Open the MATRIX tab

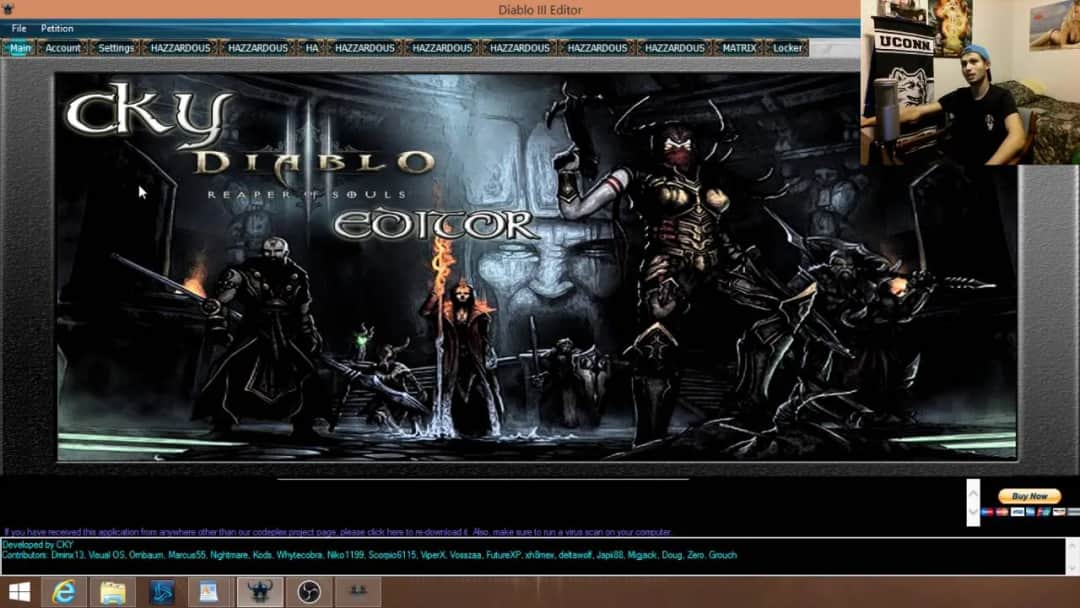coord(740,47)
